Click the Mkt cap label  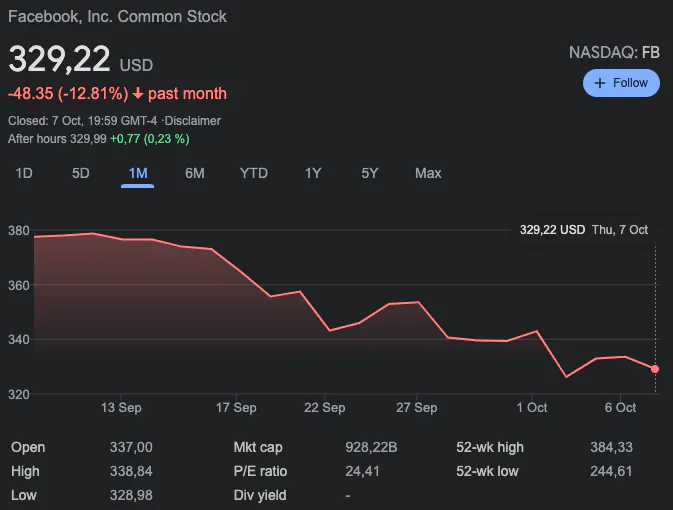click(258, 447)
